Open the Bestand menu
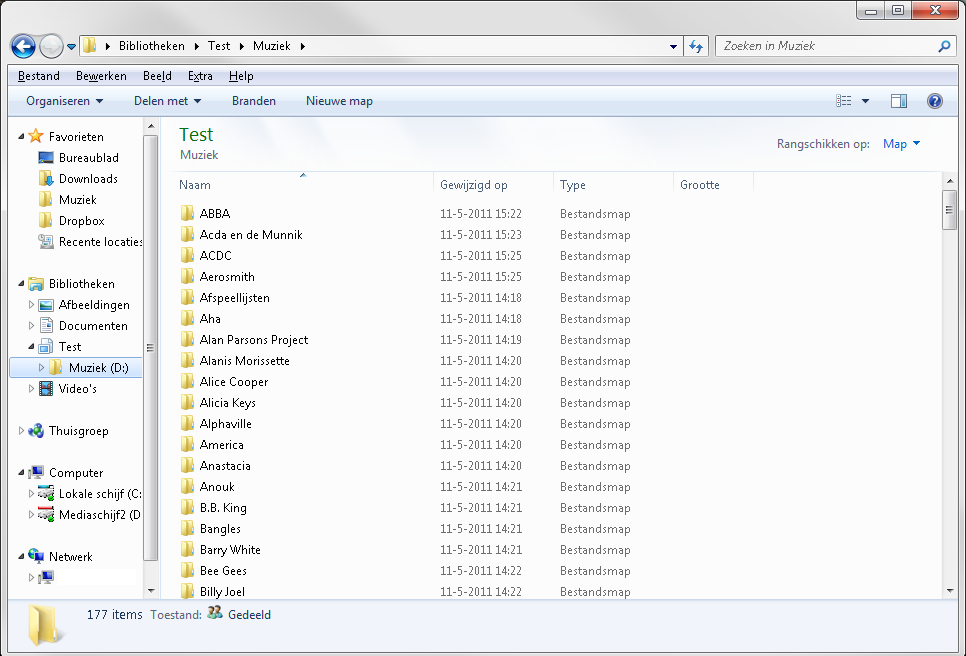Image resolution: width=966 pixels, height=656 pixels. coord(39,76)
